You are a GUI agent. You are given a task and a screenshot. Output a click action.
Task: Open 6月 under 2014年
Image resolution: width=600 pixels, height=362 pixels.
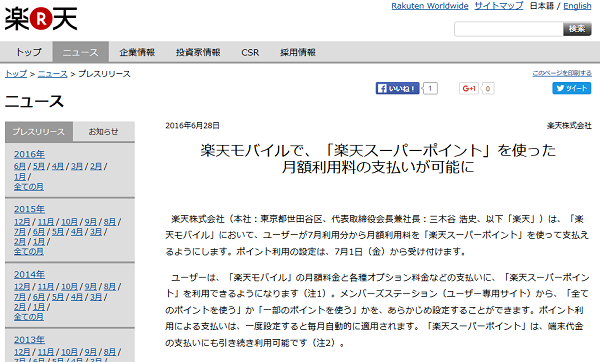(39, 297)
